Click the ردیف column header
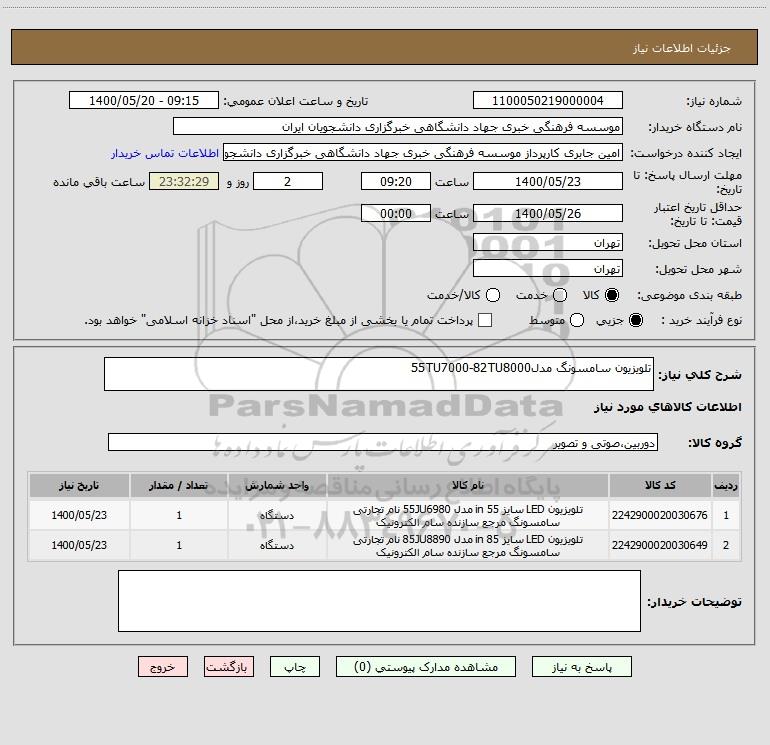 click(x=726, y=485)
